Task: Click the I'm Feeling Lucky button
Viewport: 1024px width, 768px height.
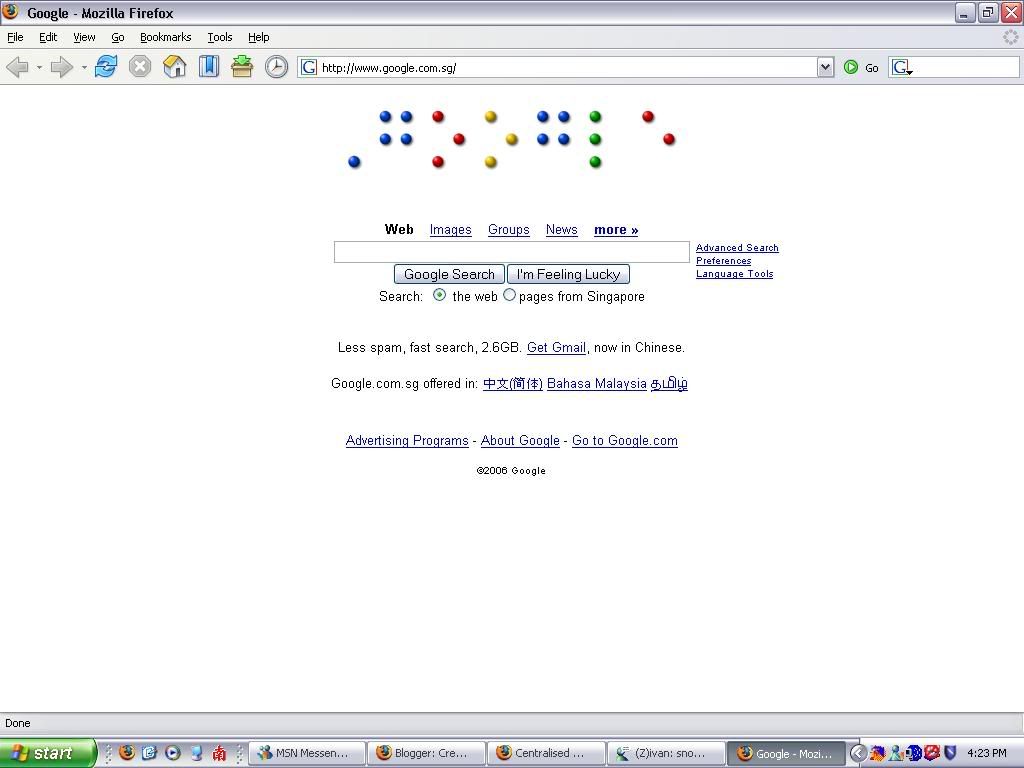Action: point(568,274)
